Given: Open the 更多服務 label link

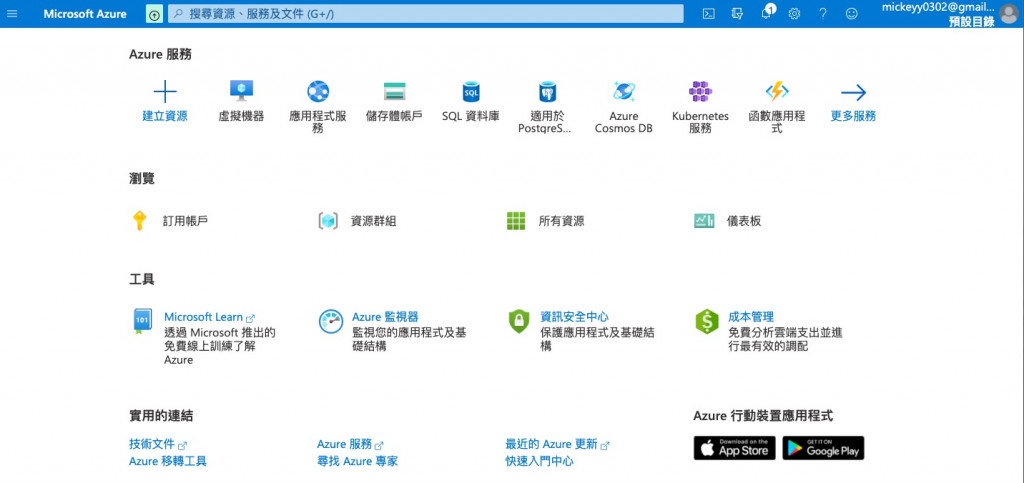Looking at the screenshot, I should click(x=853, y=116).
